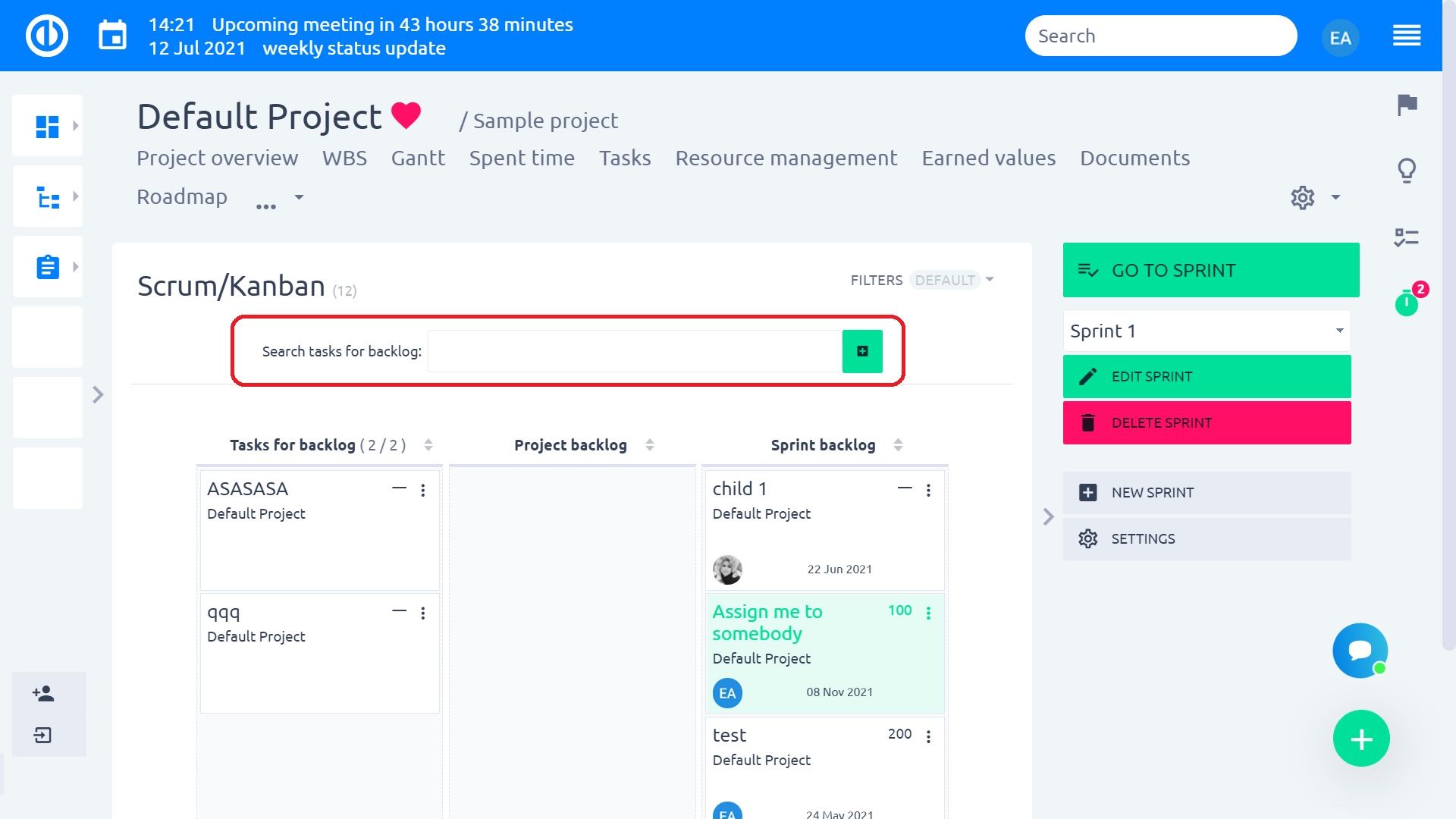This screenshot has width=1456, height=819.
Task: Open the checklist icon in right bar
Action: 1407,237
